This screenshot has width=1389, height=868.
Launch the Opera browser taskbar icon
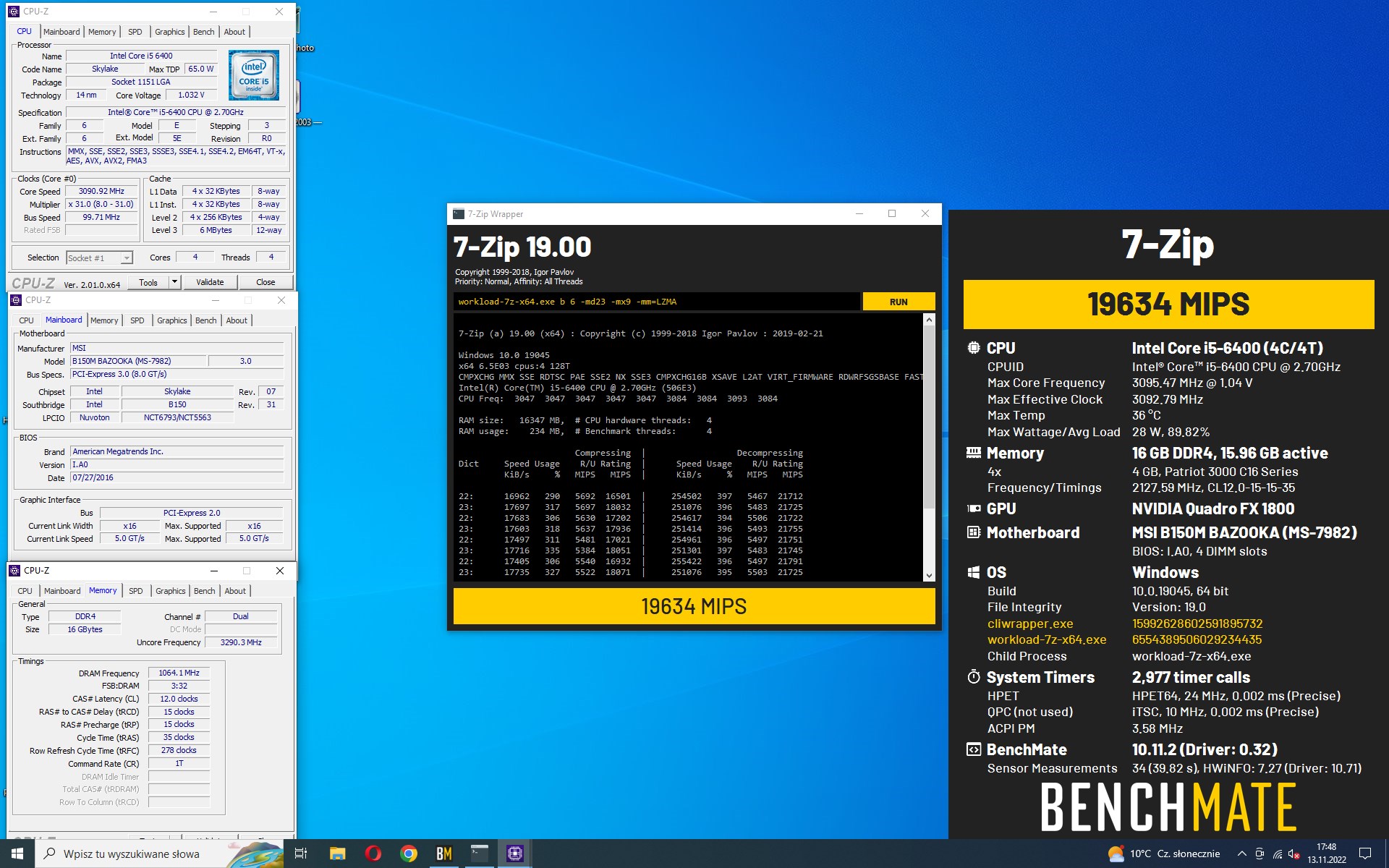tap(373, 854)
